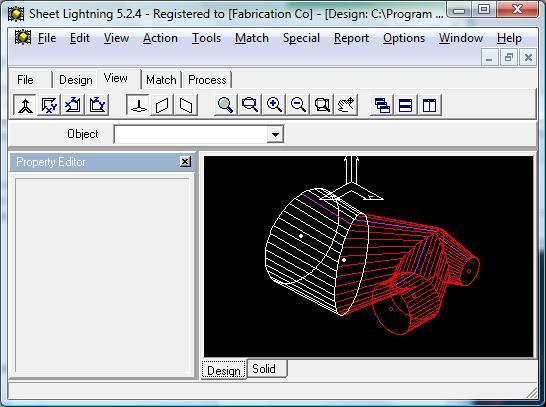Open the Special menu
Viewport: 546px width, 407px height.
[x=301, y=38]
